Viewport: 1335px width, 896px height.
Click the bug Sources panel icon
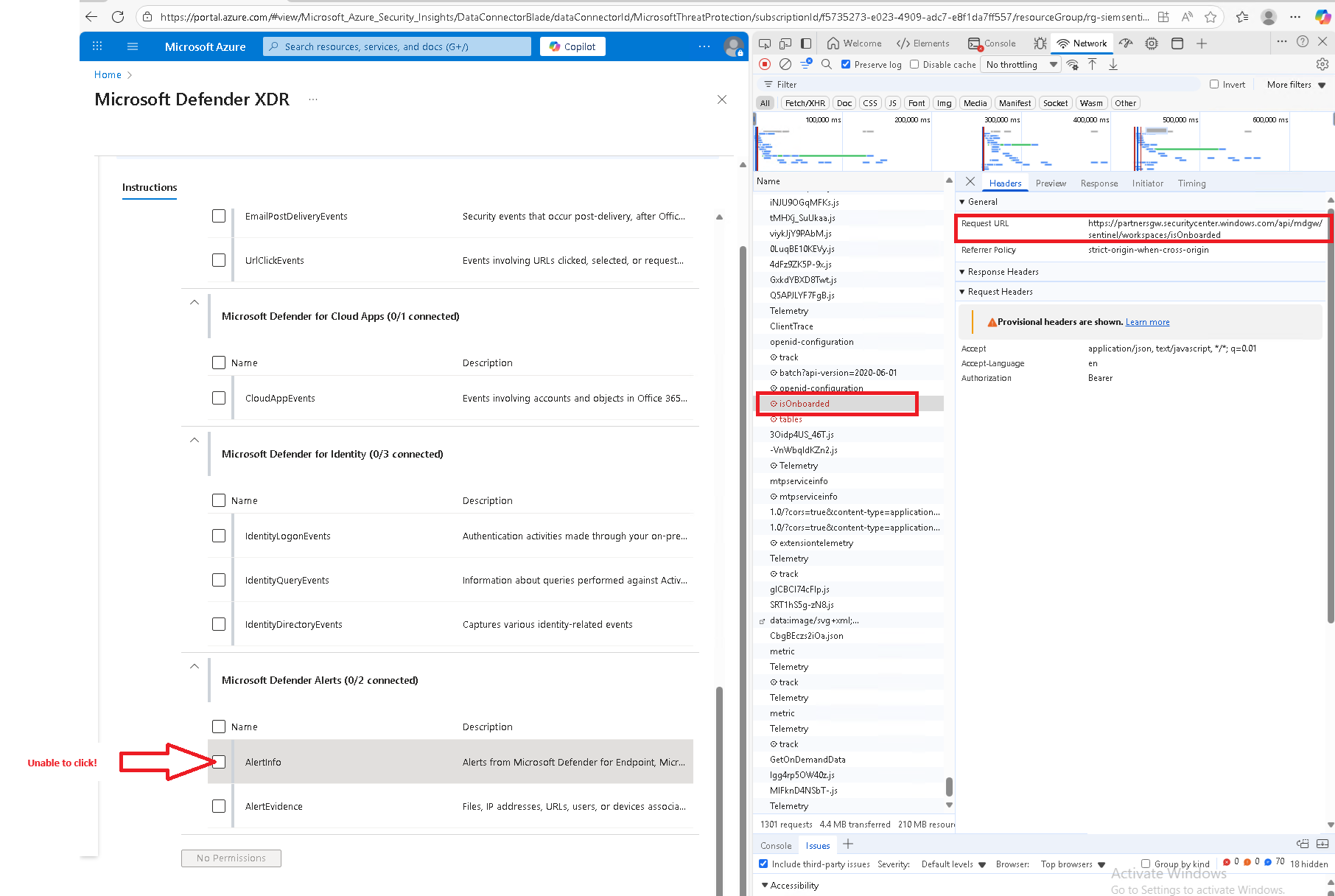pos(1040,43)
